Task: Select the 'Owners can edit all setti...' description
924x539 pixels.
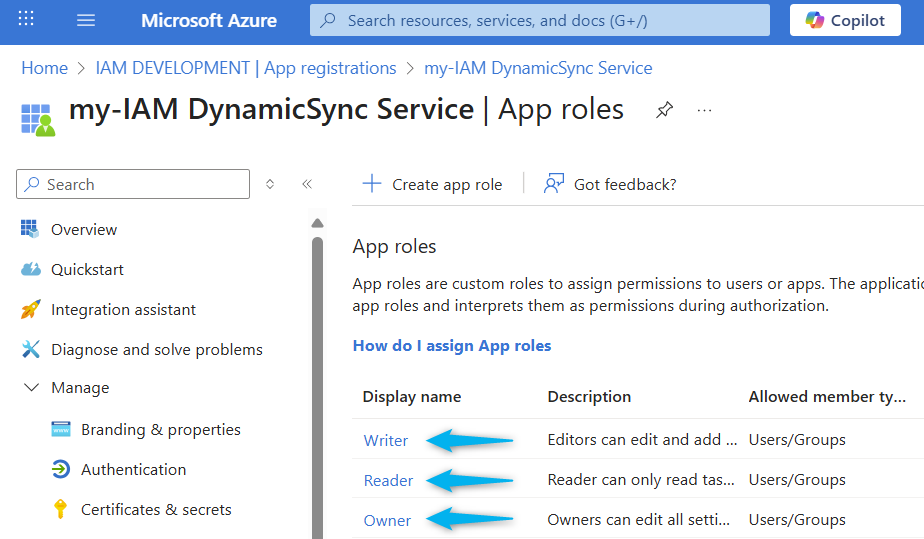Action: 639,520
